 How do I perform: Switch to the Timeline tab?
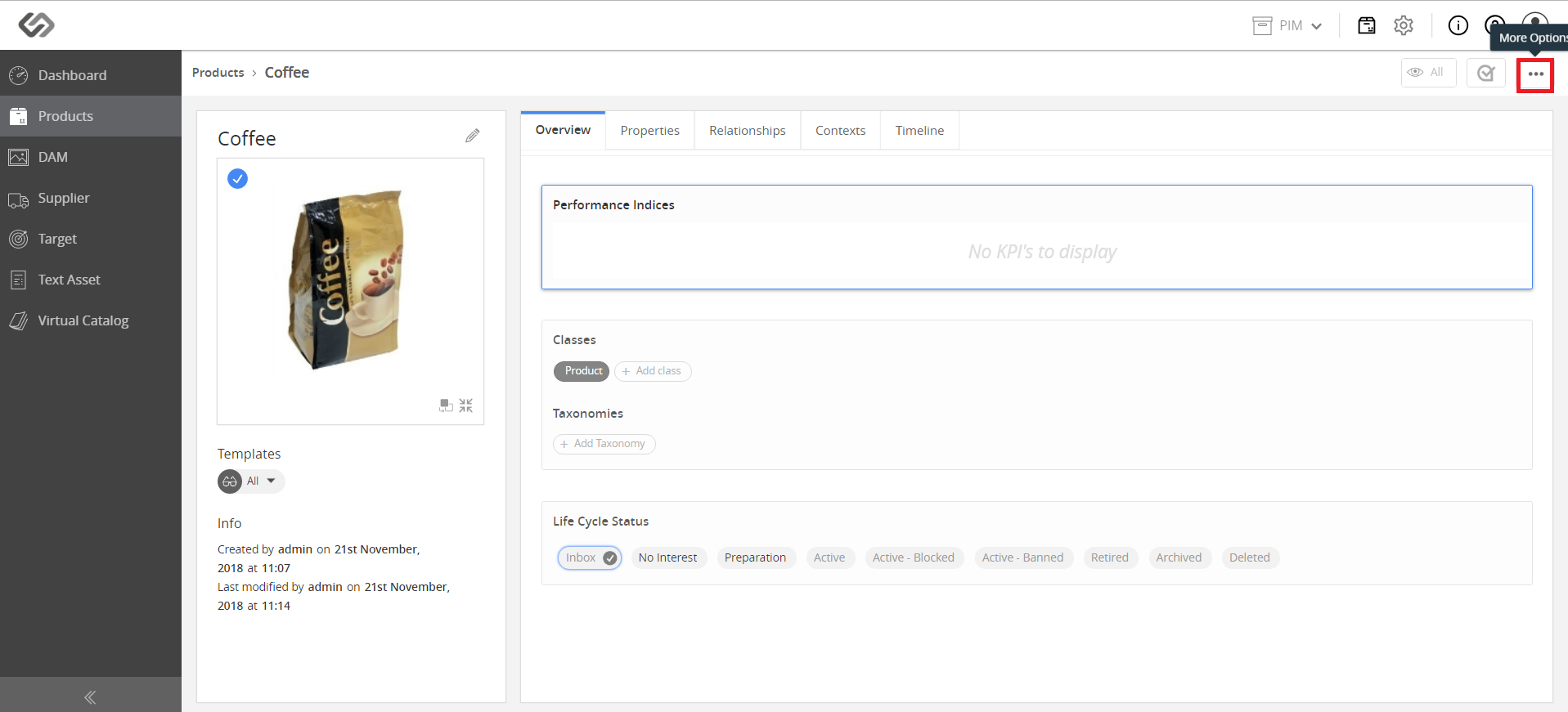click(919, 131)
